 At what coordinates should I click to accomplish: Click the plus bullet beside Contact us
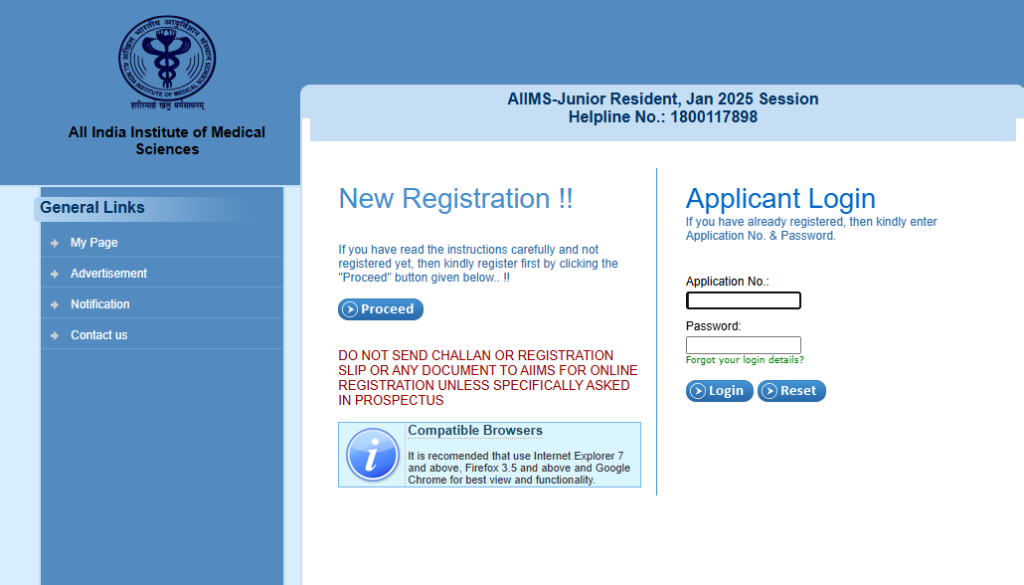click(54, 335)
